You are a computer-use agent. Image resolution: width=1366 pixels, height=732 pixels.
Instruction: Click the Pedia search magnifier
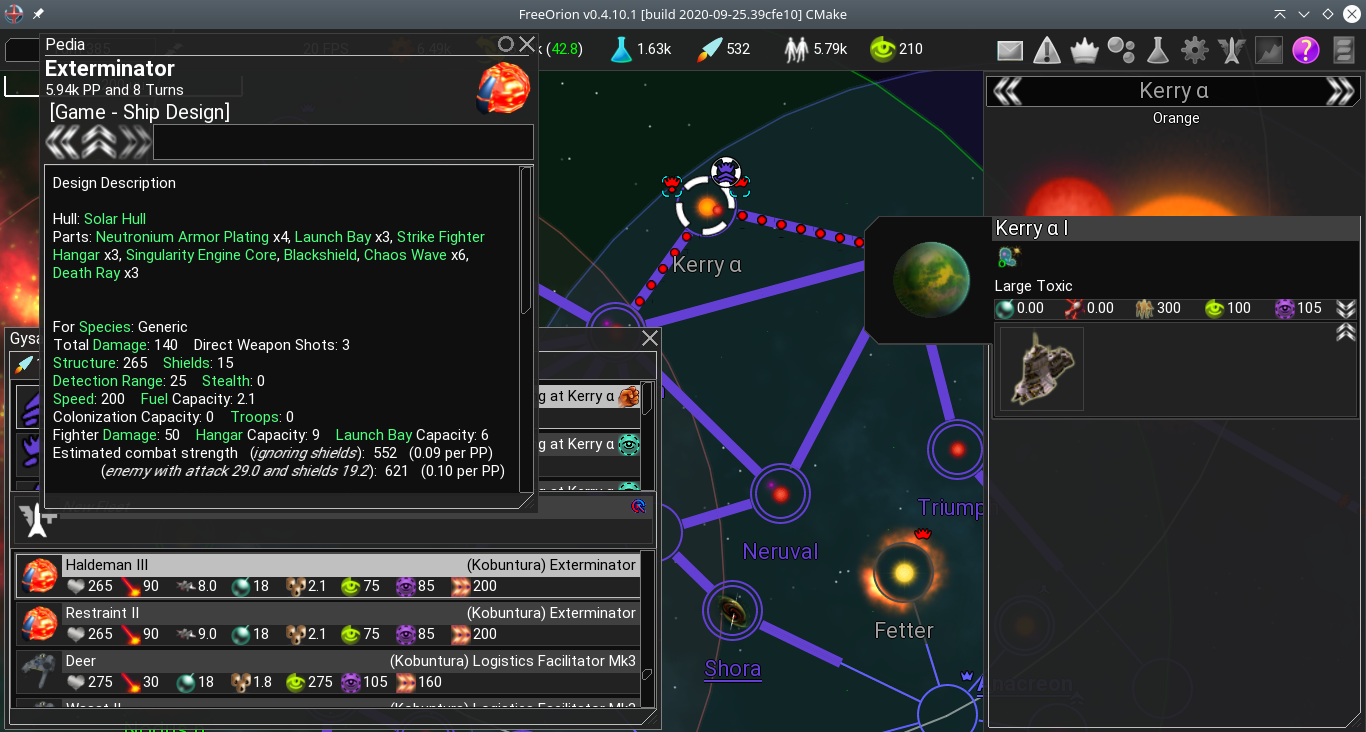click(x=509, y=44)
